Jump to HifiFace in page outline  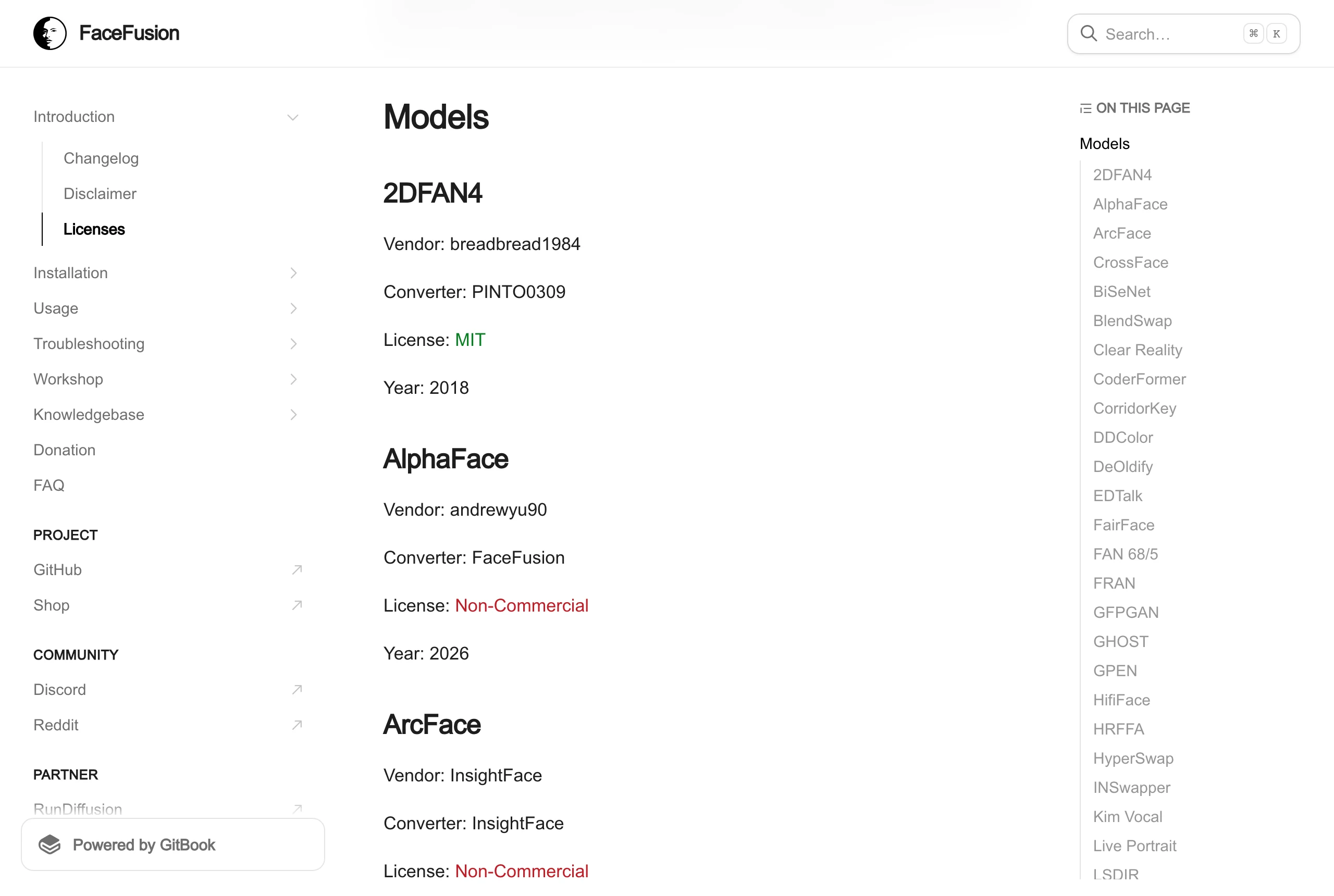(1121, 700)
